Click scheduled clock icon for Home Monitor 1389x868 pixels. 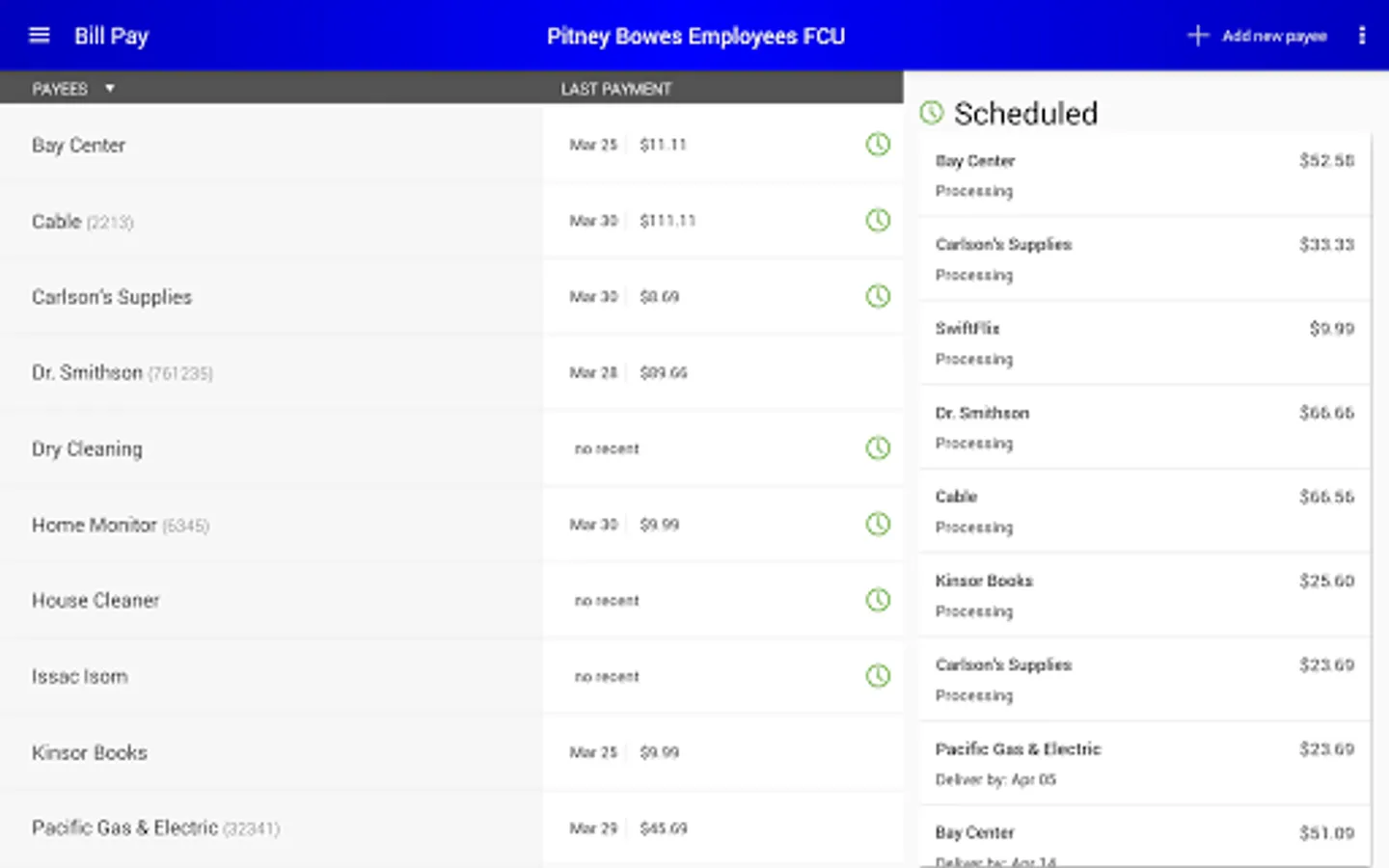pos(878,525)
